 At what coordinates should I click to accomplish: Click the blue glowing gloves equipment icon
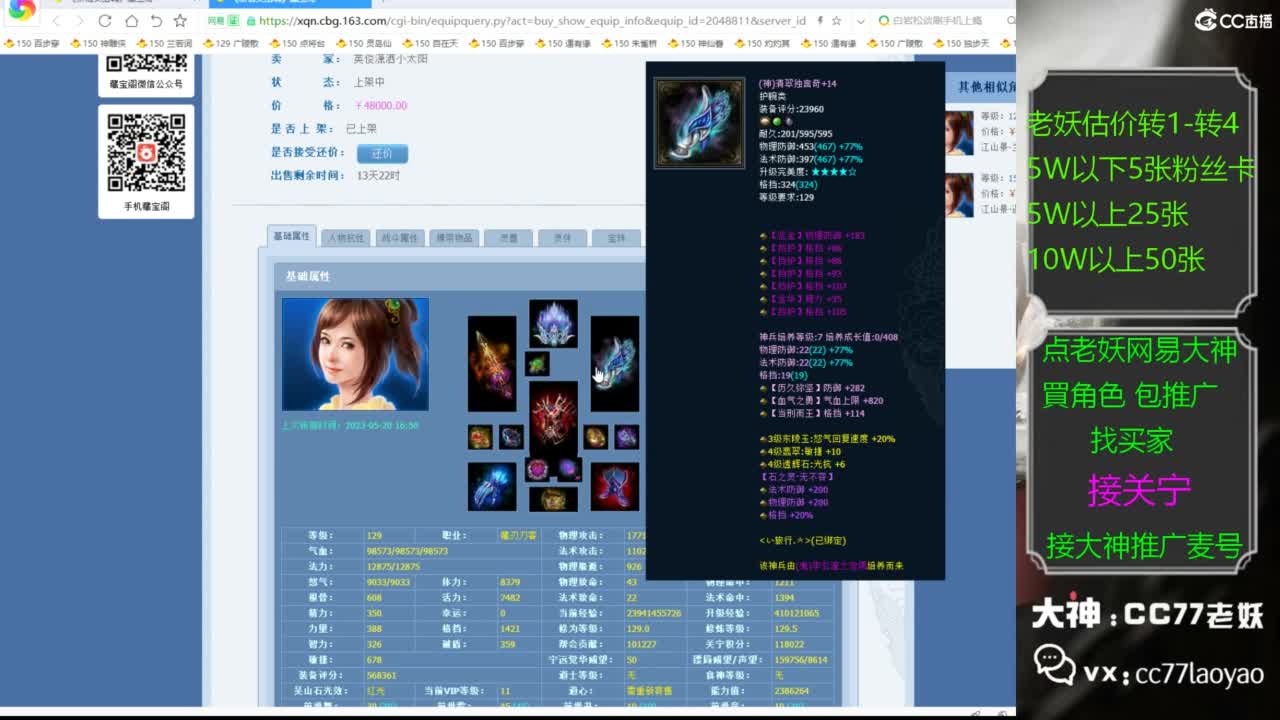point(492,487)
